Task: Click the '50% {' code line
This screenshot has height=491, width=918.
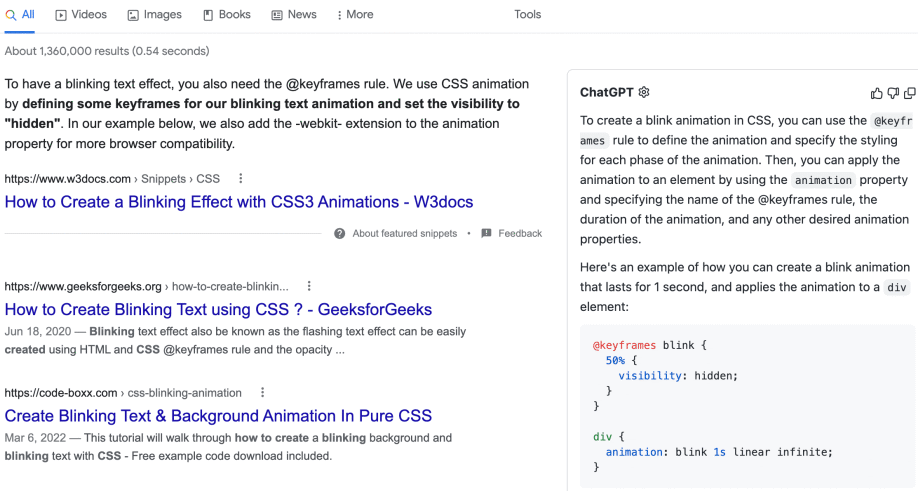Action: (621, 360)
